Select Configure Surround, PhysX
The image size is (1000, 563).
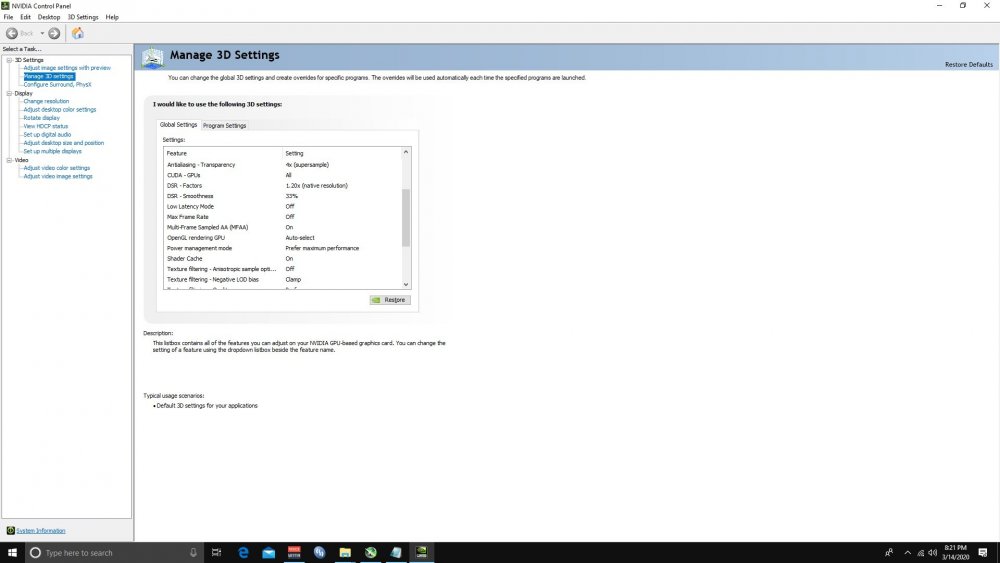(57, 84)
